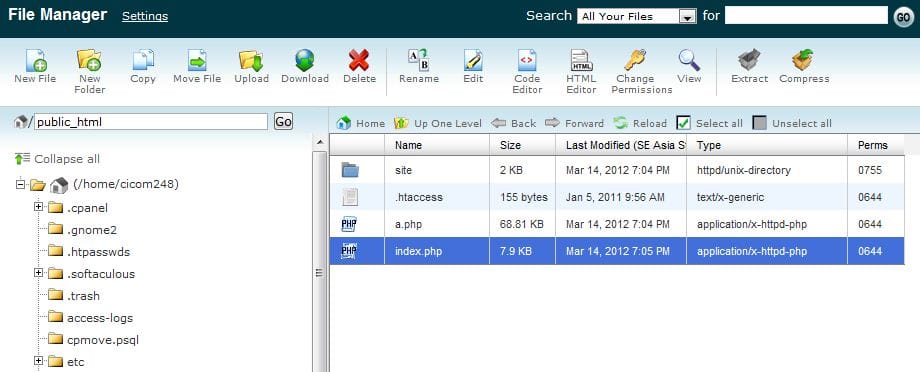Click the Extract archive icon
Screen dimensions: 920x372
[x=749, y=60]
